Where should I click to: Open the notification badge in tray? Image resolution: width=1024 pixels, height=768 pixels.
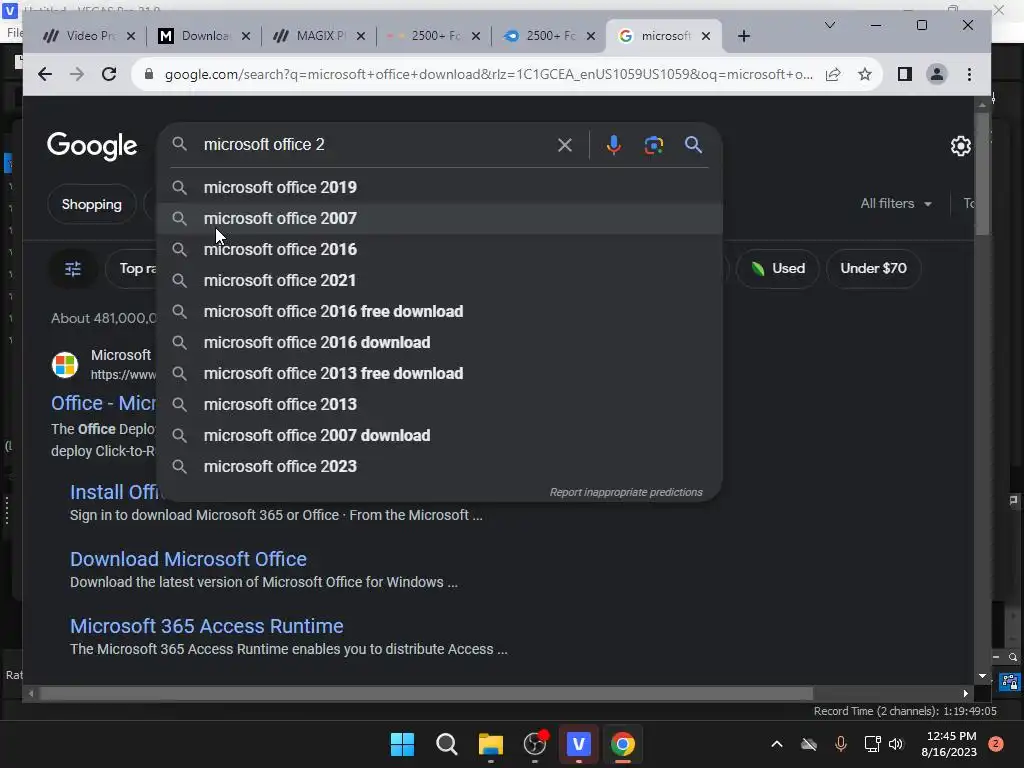point(996,744)
